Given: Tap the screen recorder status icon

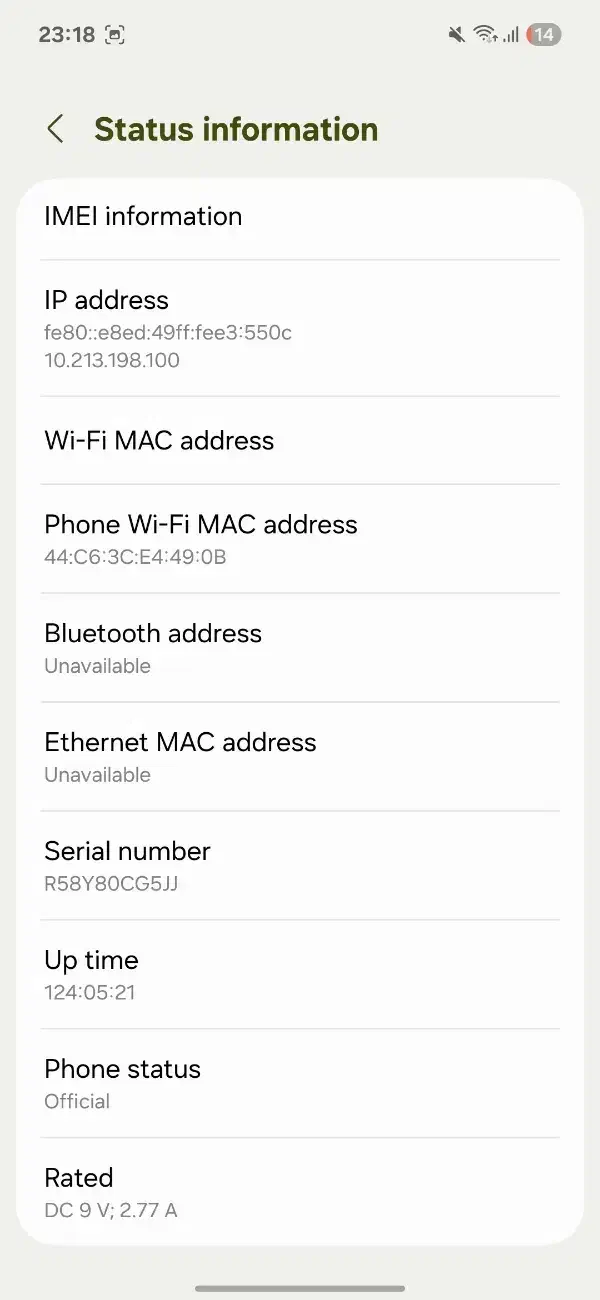Looking at the screenshot, I should tap(115, 35).
